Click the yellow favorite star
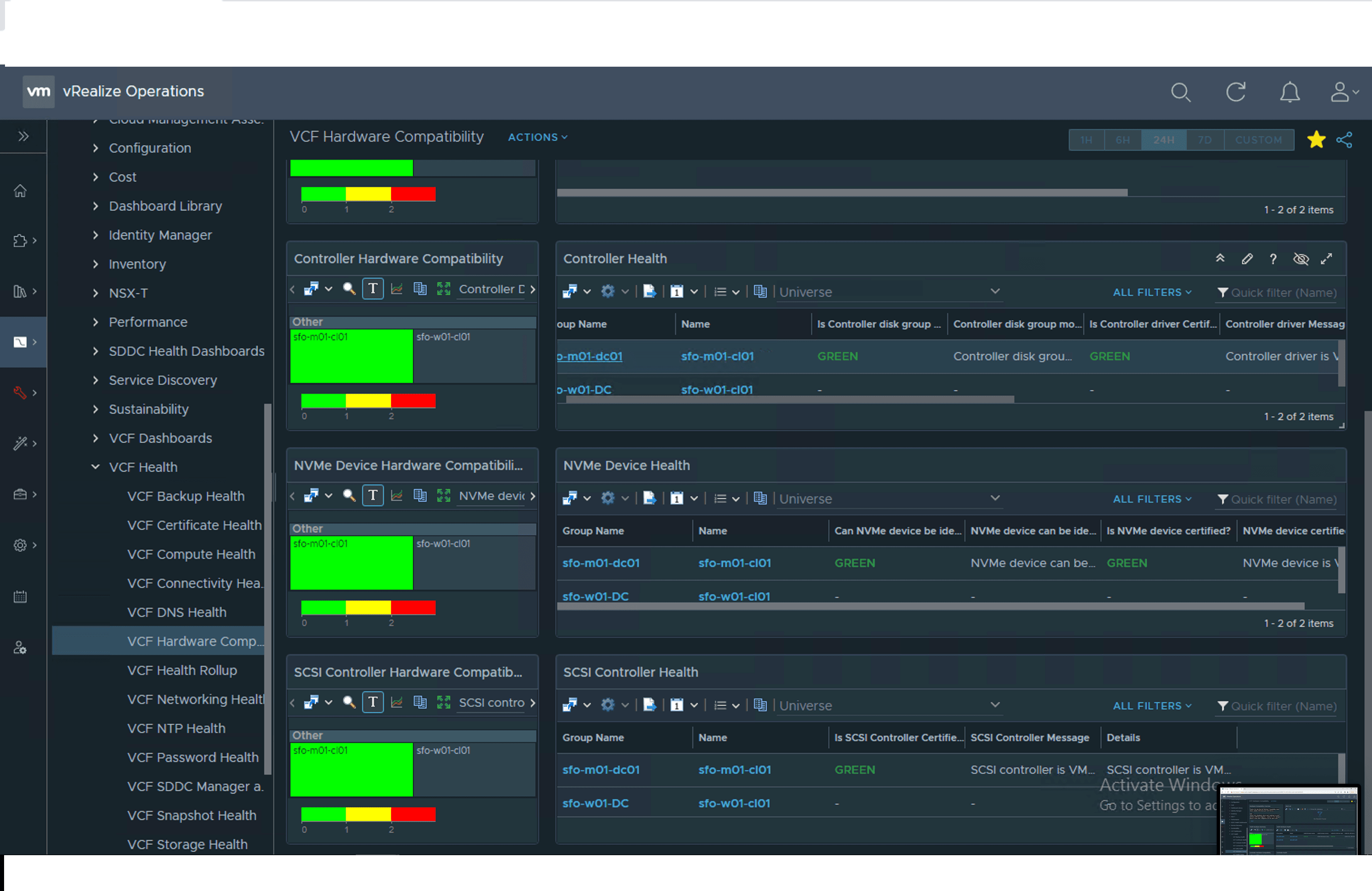The image size is (1372, 891). (x=1316, y=140)
